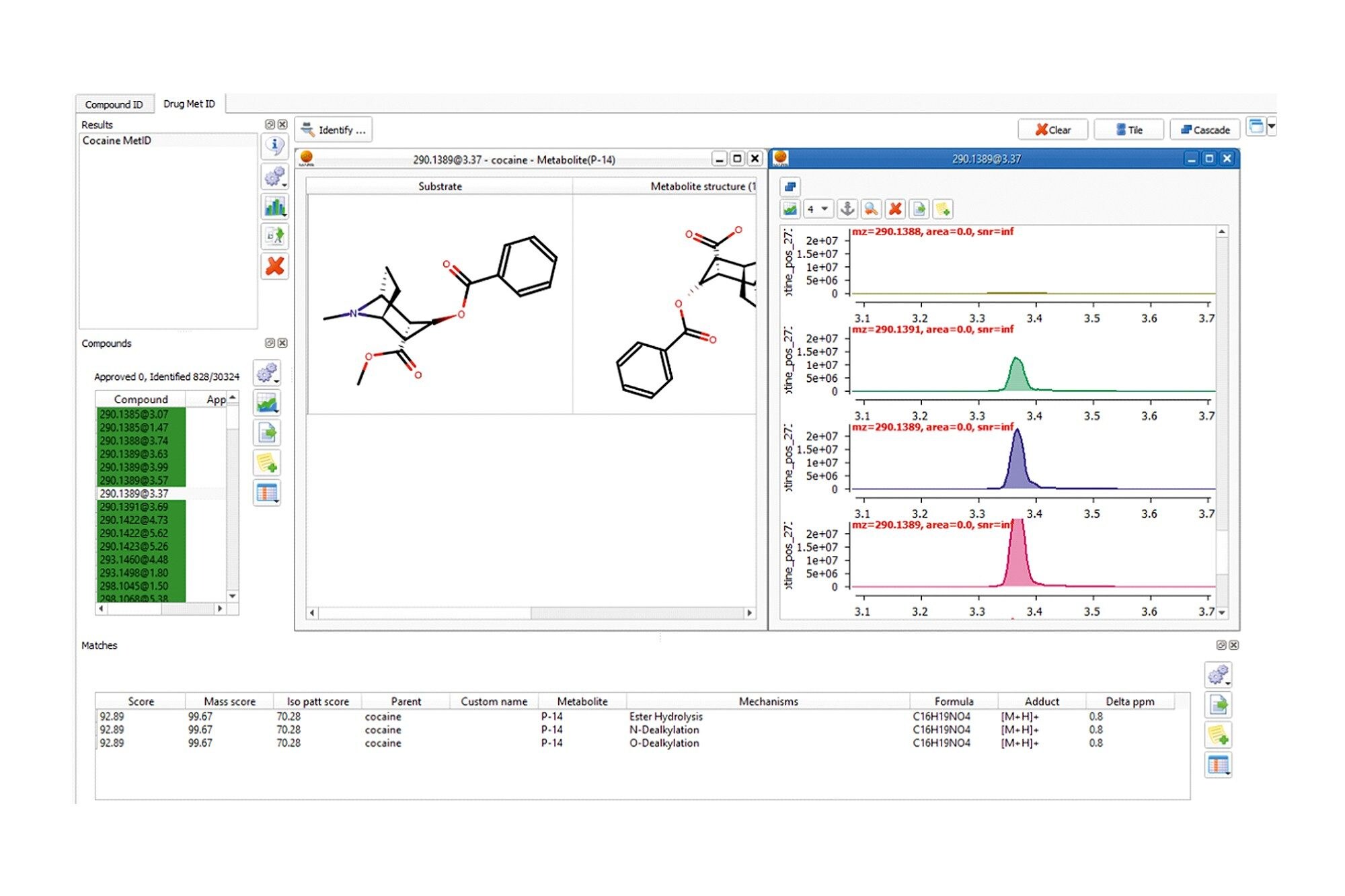Click the red X delete icon in Results
Viewport: 1345px width, 896px height.
274,266
